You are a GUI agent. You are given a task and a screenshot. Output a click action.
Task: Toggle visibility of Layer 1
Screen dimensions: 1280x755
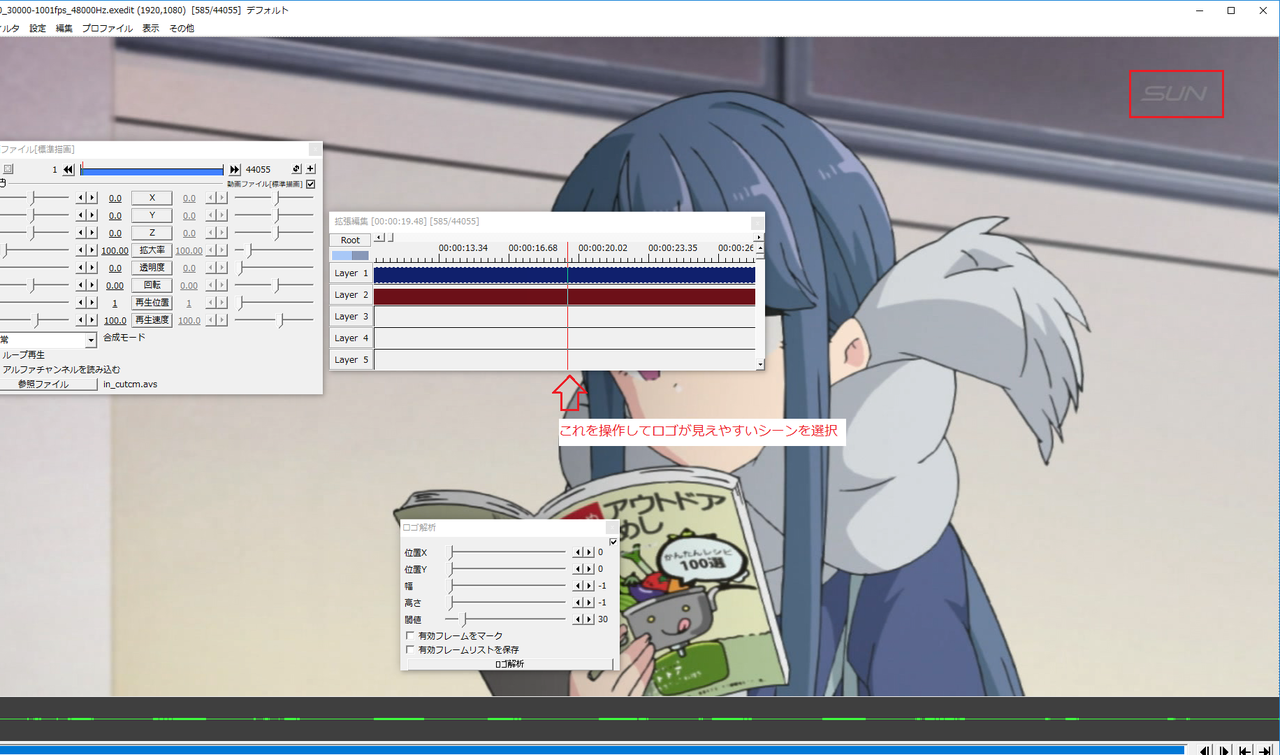coord(351,273)
